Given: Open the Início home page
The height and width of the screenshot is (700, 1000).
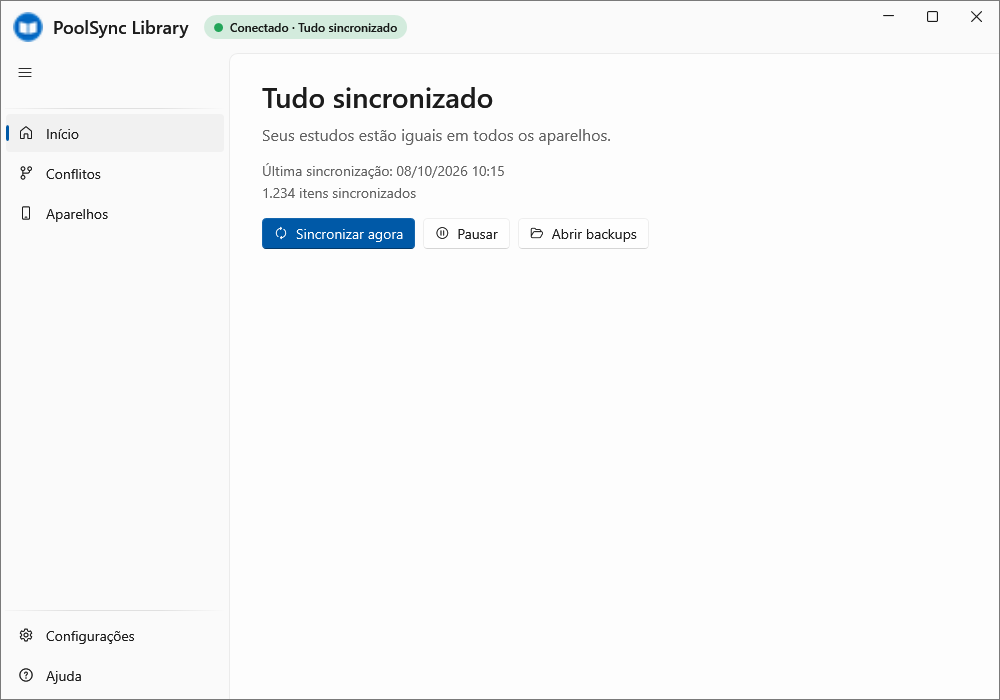Looking at the screenshot, I should 115,133.
